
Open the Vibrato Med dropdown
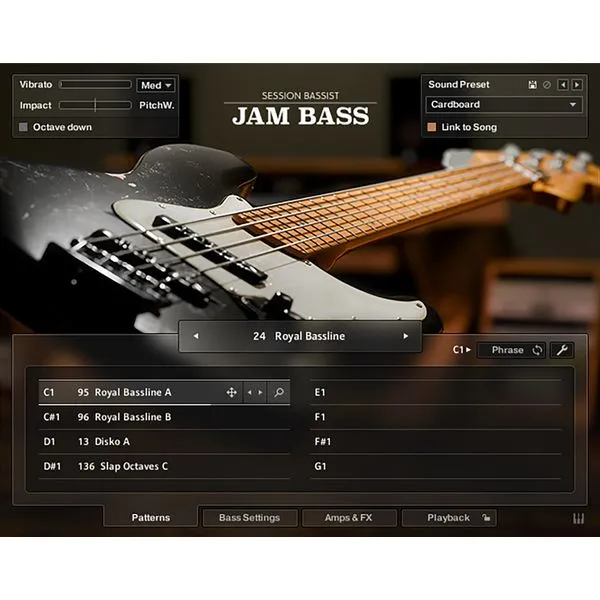(x=156, y=85)
